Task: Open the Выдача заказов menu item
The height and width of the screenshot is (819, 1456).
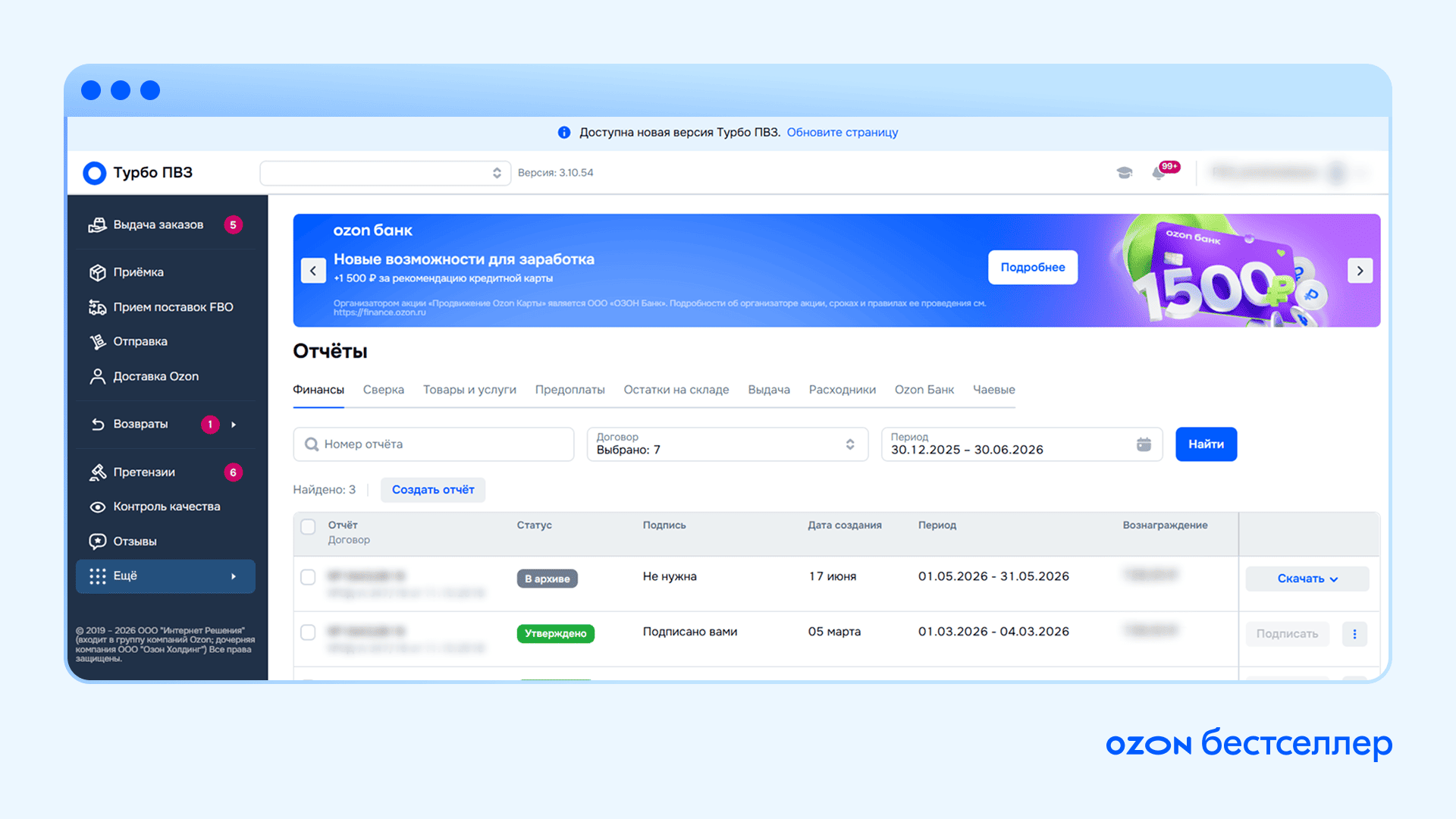Action: point(165,225)
